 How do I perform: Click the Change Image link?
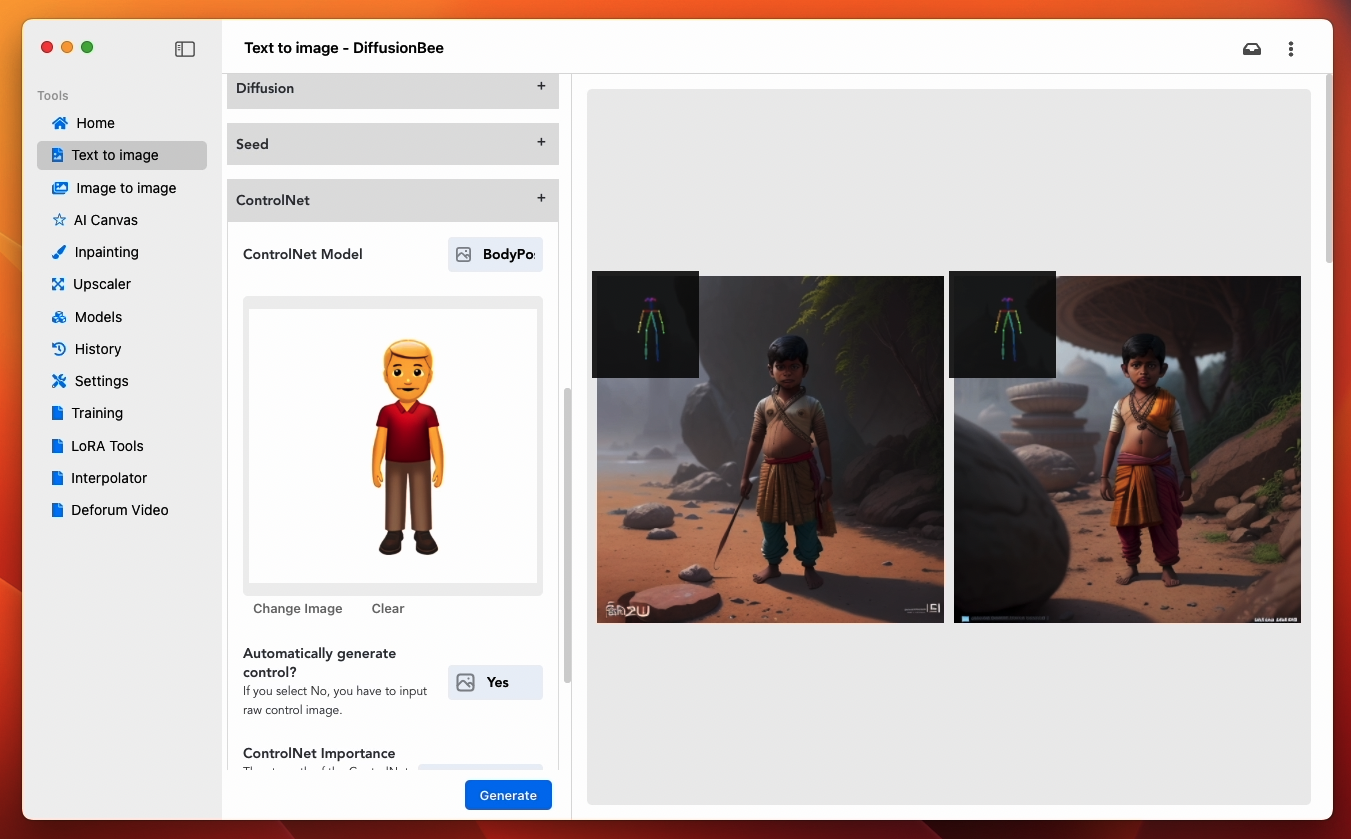(x=297, y=608)
